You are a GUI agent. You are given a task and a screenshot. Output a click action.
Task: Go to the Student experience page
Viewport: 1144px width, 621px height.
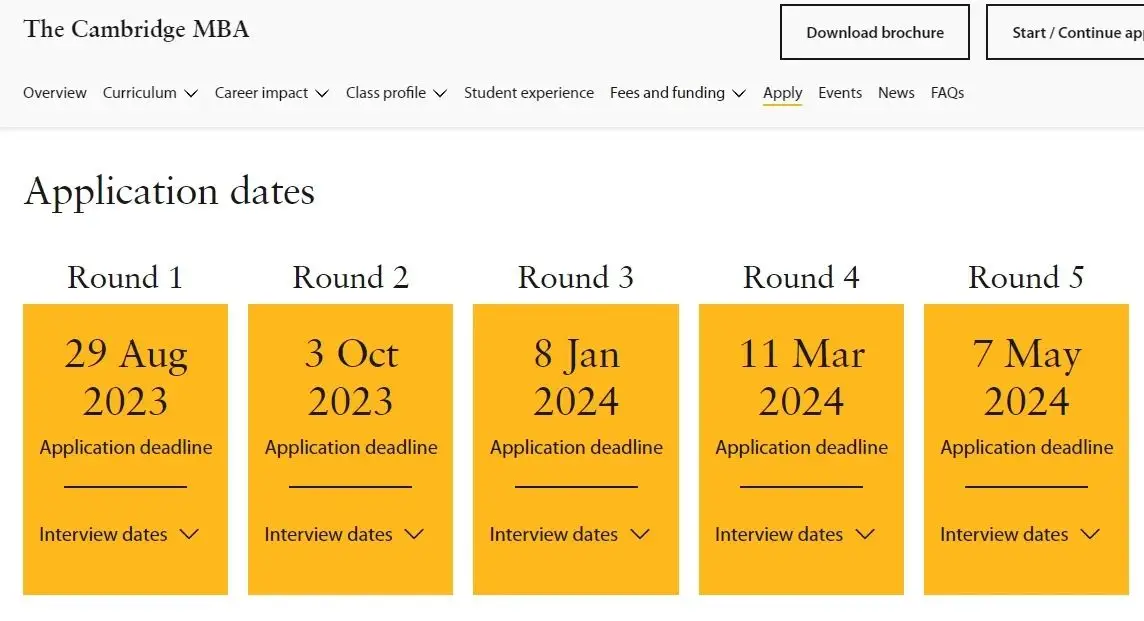[x=528, y=93]
